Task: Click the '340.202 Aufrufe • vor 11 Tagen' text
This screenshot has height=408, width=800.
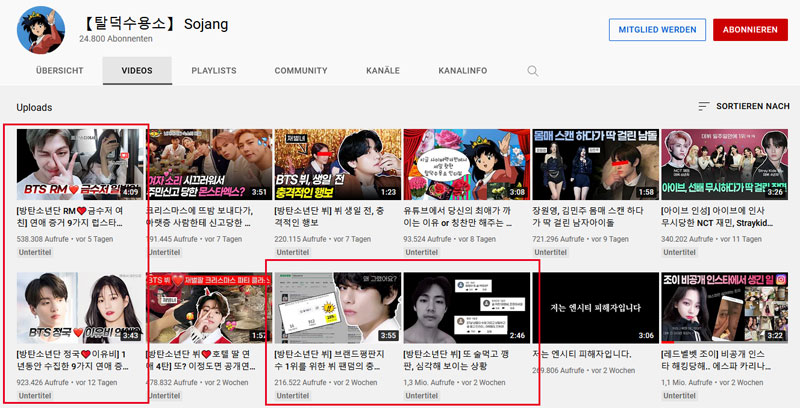Action: coord(711,239)
